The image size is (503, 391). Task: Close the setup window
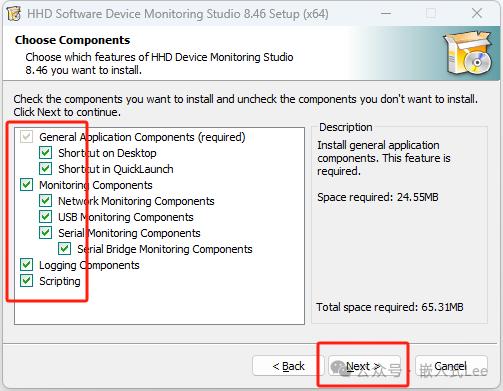[x=477, y=14]
